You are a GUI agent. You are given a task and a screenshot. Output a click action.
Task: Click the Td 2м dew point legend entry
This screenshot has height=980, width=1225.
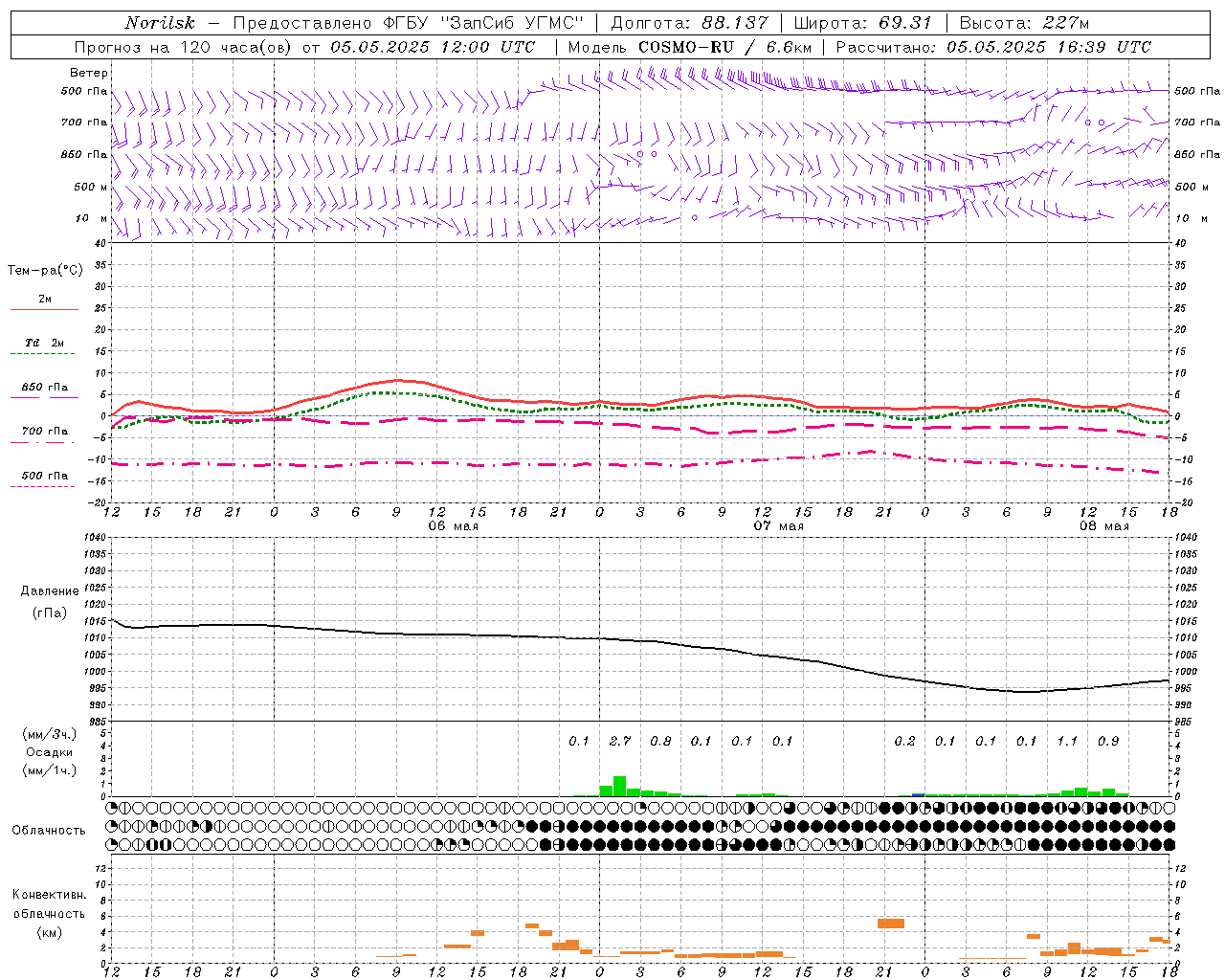pyautogui.click(x=45, y=343)
